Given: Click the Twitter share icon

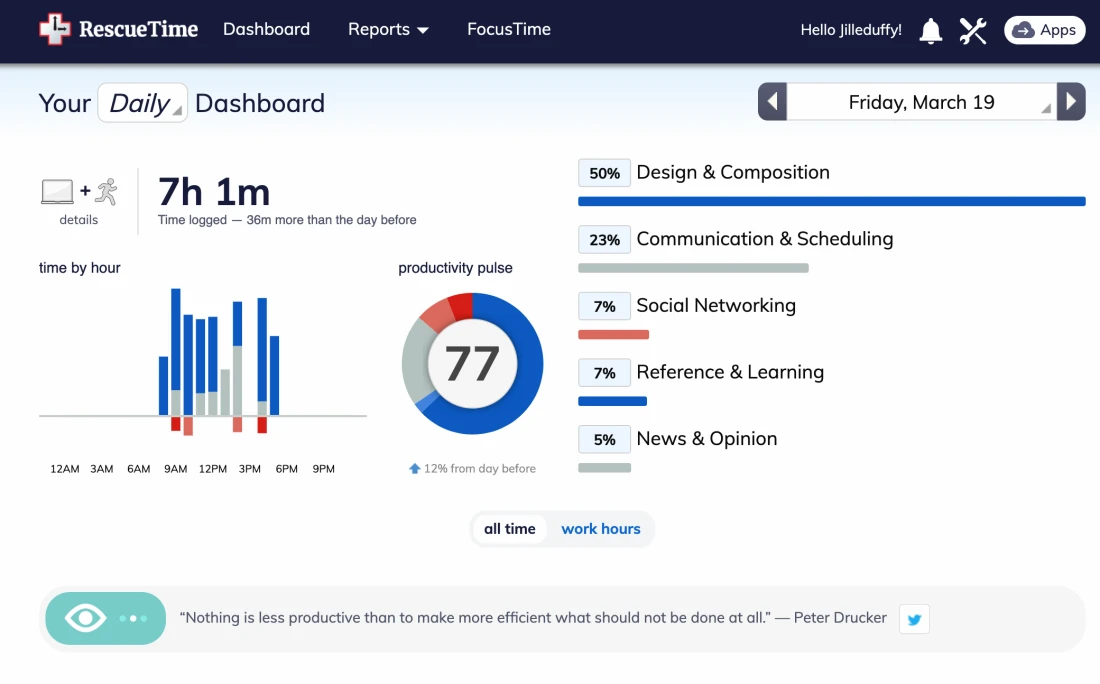Looking at the screenshot, I should (x=914, y=619).
